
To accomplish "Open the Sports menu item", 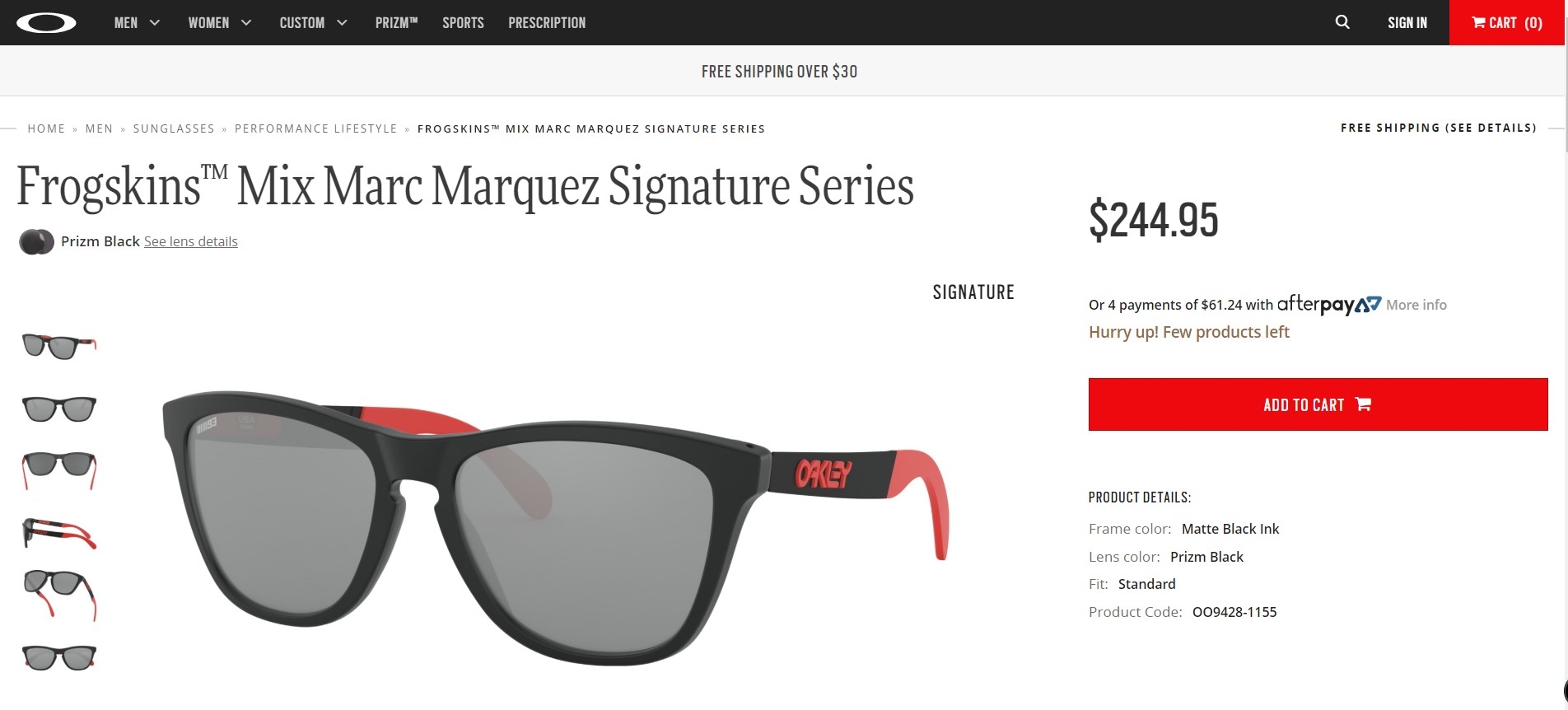I will pos(463,22).
